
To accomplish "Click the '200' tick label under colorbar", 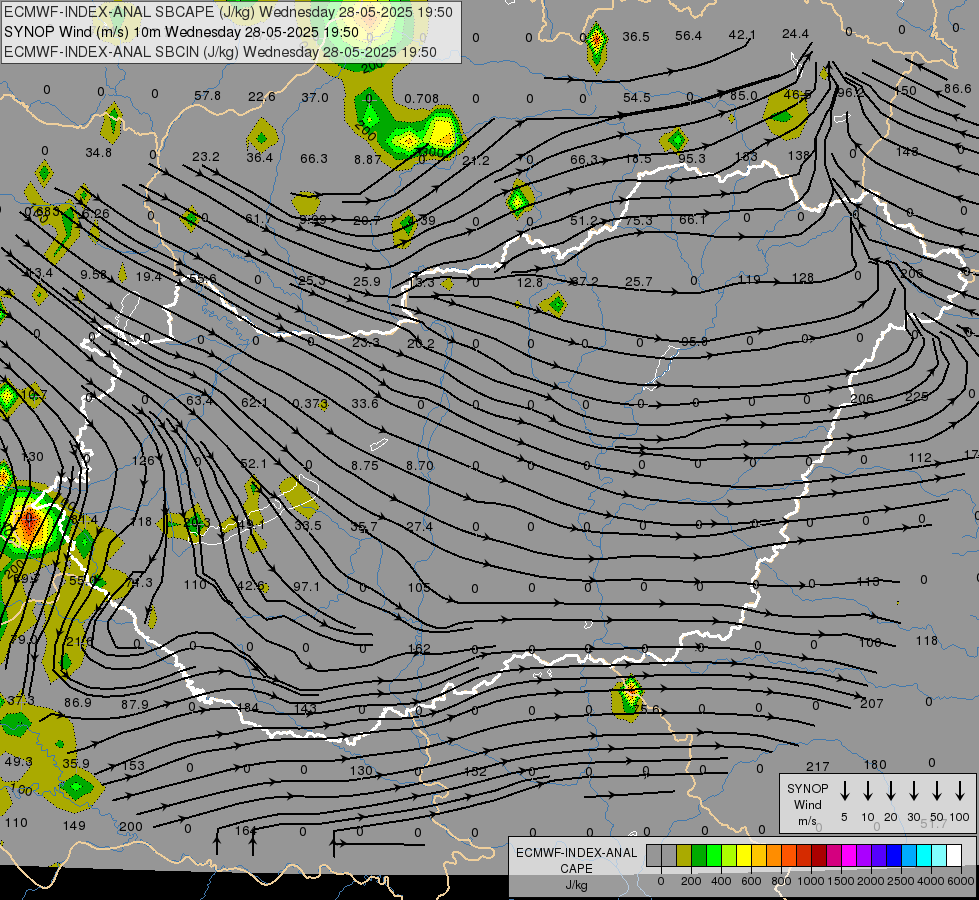I will coord(691,881).
